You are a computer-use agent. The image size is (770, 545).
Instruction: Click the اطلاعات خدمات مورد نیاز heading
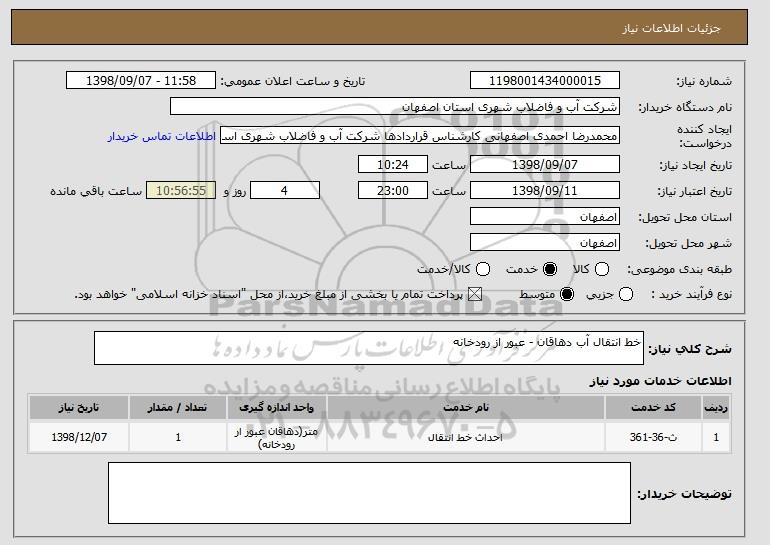point(660,381)
